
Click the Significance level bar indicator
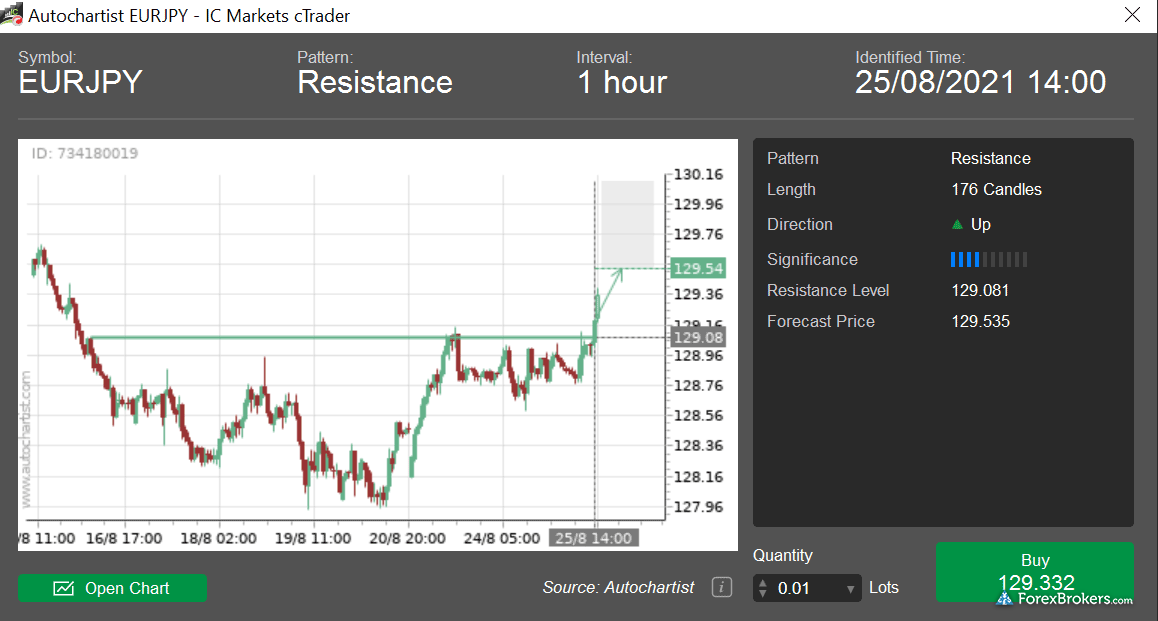tap(988, 260)
